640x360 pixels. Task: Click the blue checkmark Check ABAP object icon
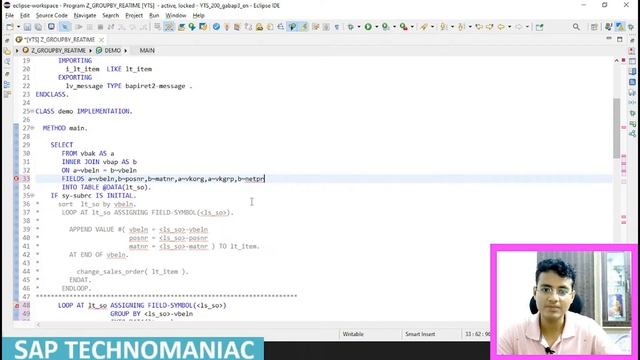[216, 27]
